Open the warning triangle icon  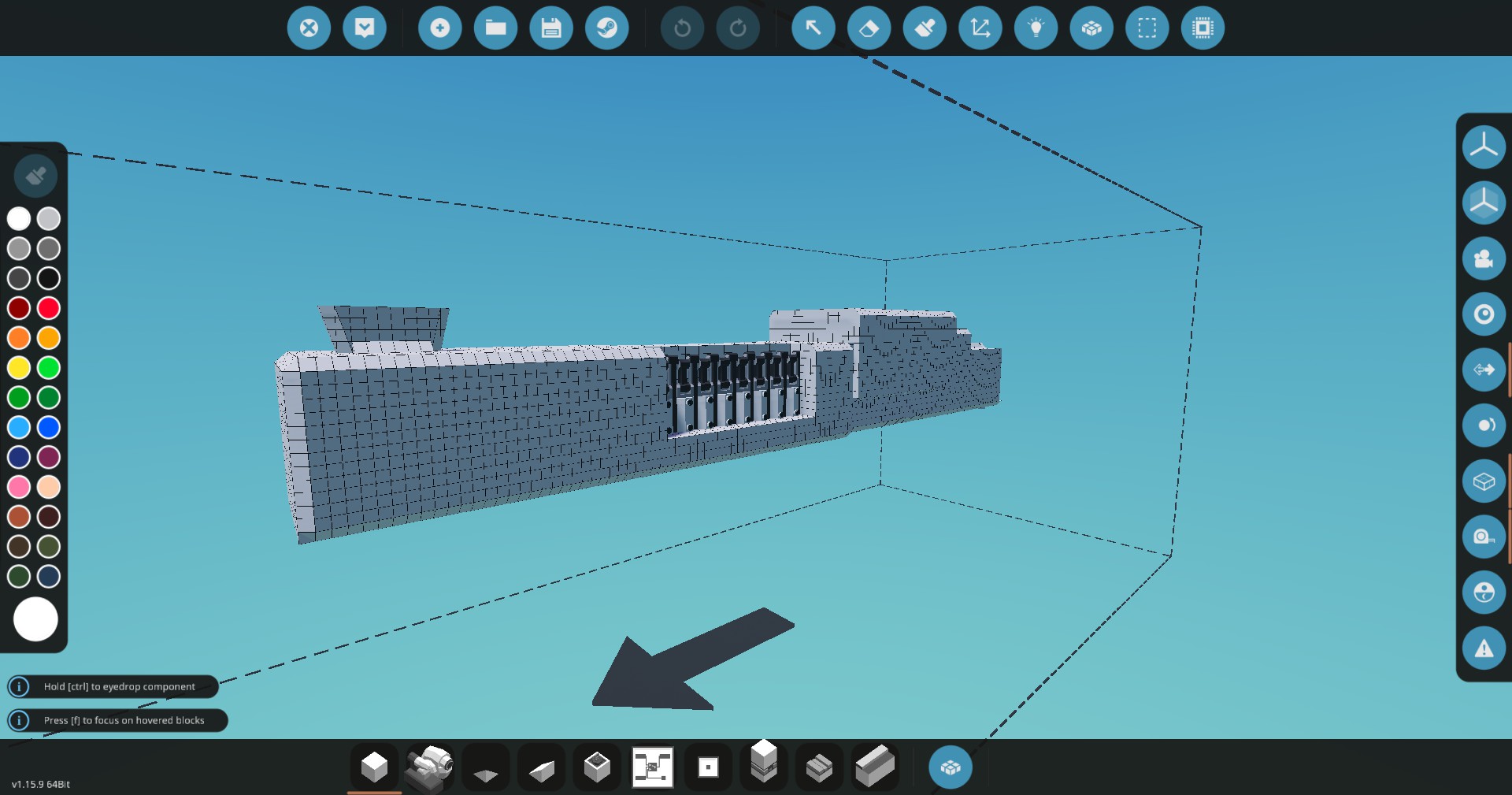click(x=1484, y=648)
